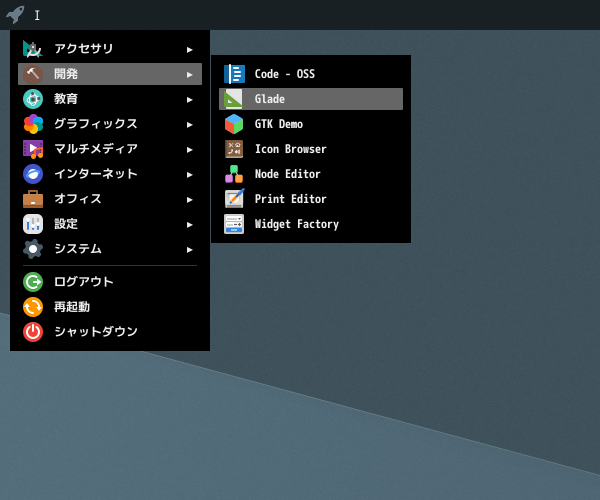The image size is (600, 500).
Task: Click the Glade app icon
Action: coord(234,99)
